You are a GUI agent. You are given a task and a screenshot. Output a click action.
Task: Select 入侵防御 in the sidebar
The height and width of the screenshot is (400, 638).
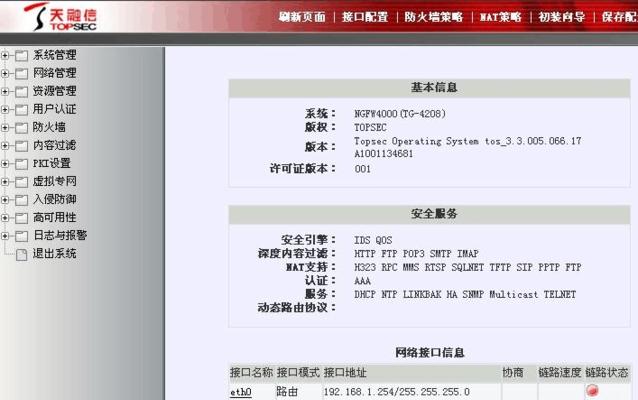click(55, 199)
